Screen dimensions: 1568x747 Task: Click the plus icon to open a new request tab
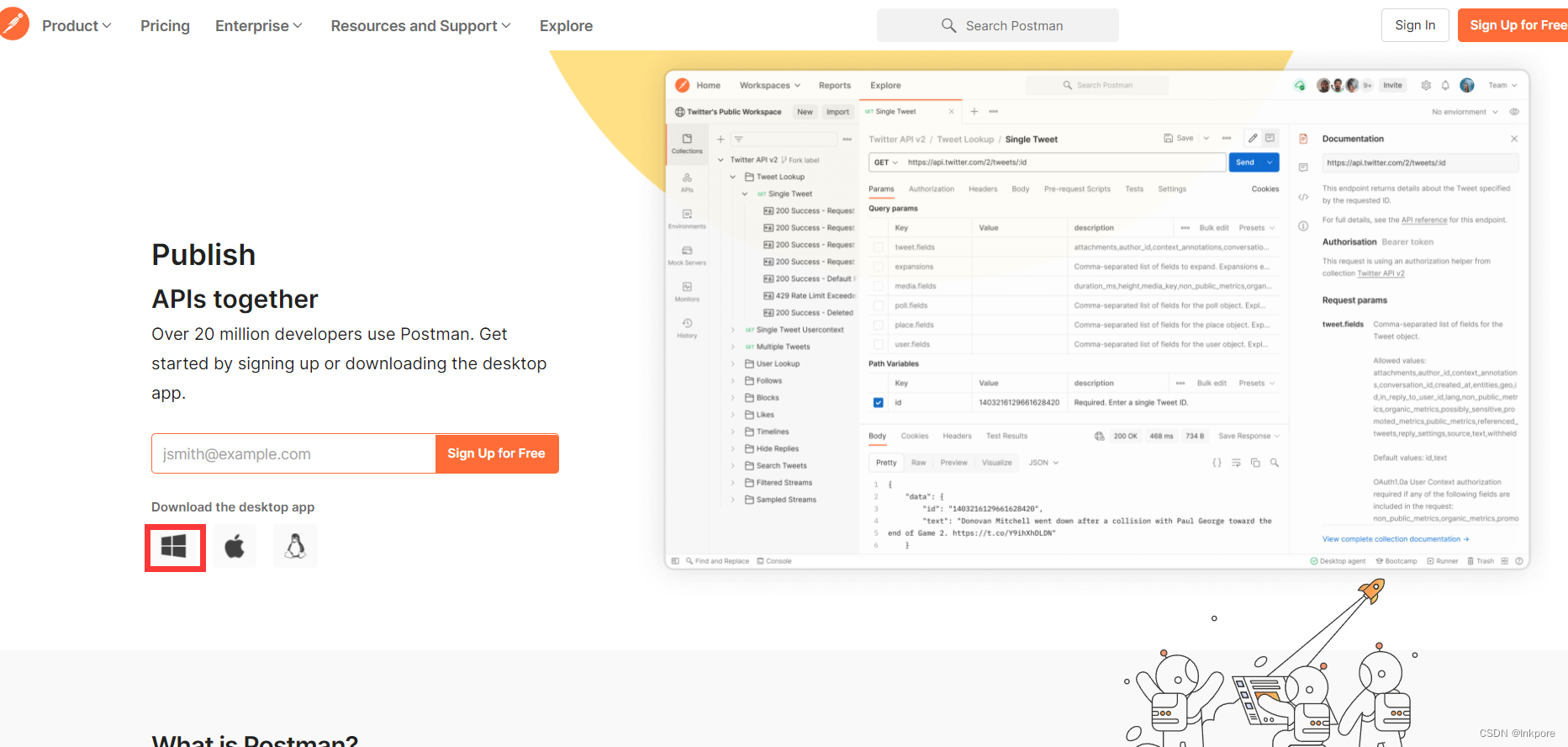click(974, 111)
